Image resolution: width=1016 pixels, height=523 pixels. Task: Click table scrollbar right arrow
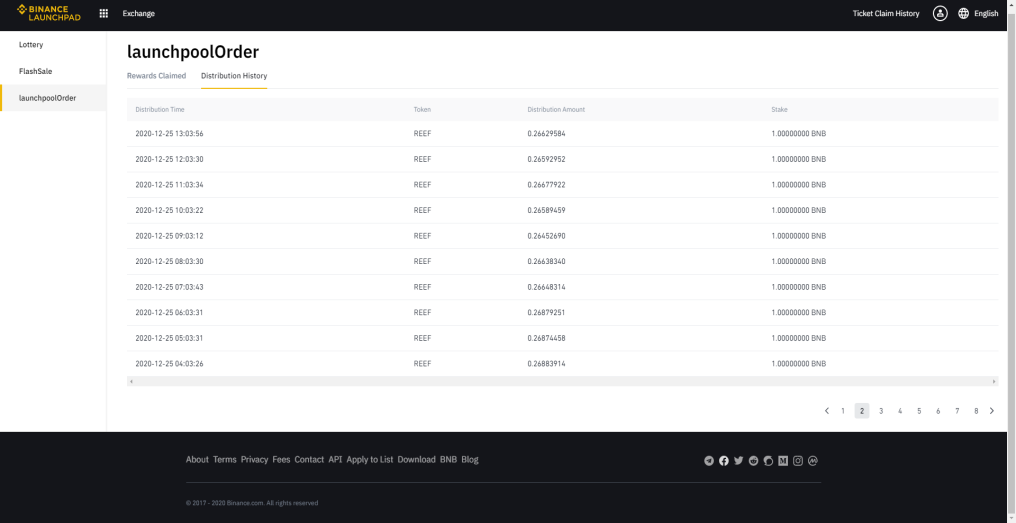[995, 382]
